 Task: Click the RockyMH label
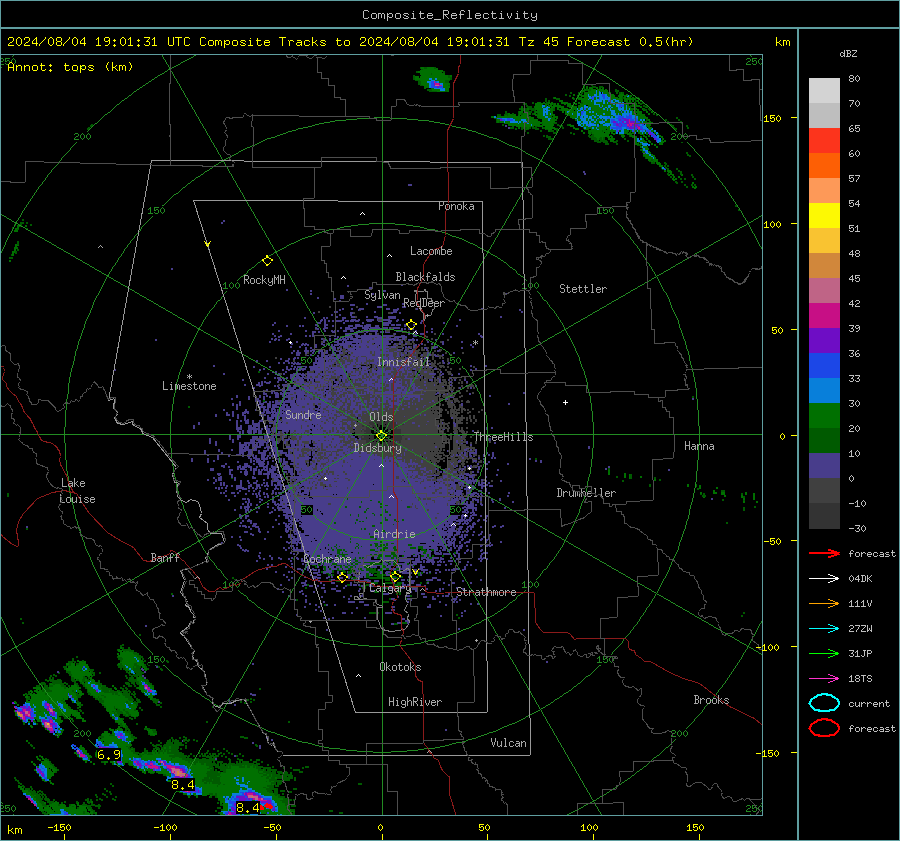(x=264, y=280)
